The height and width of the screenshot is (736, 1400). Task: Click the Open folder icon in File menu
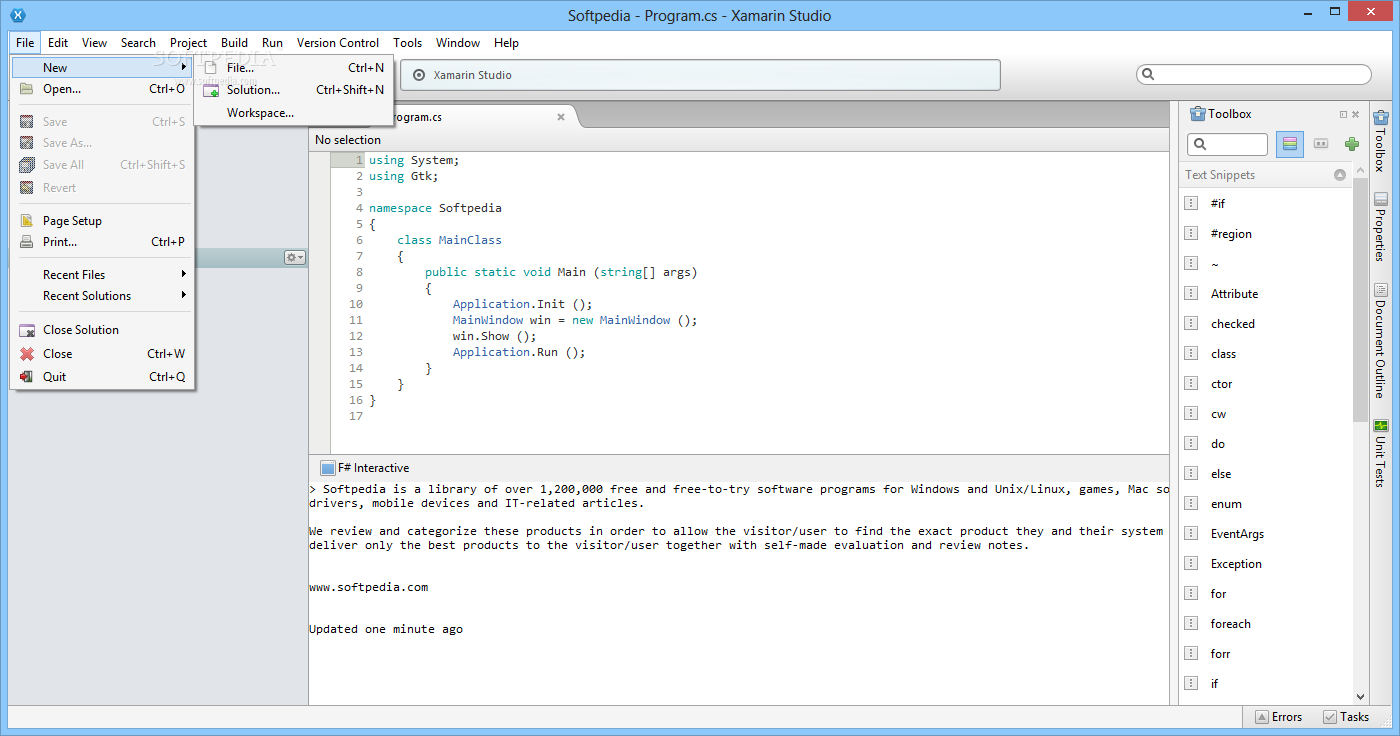point(27,89)
